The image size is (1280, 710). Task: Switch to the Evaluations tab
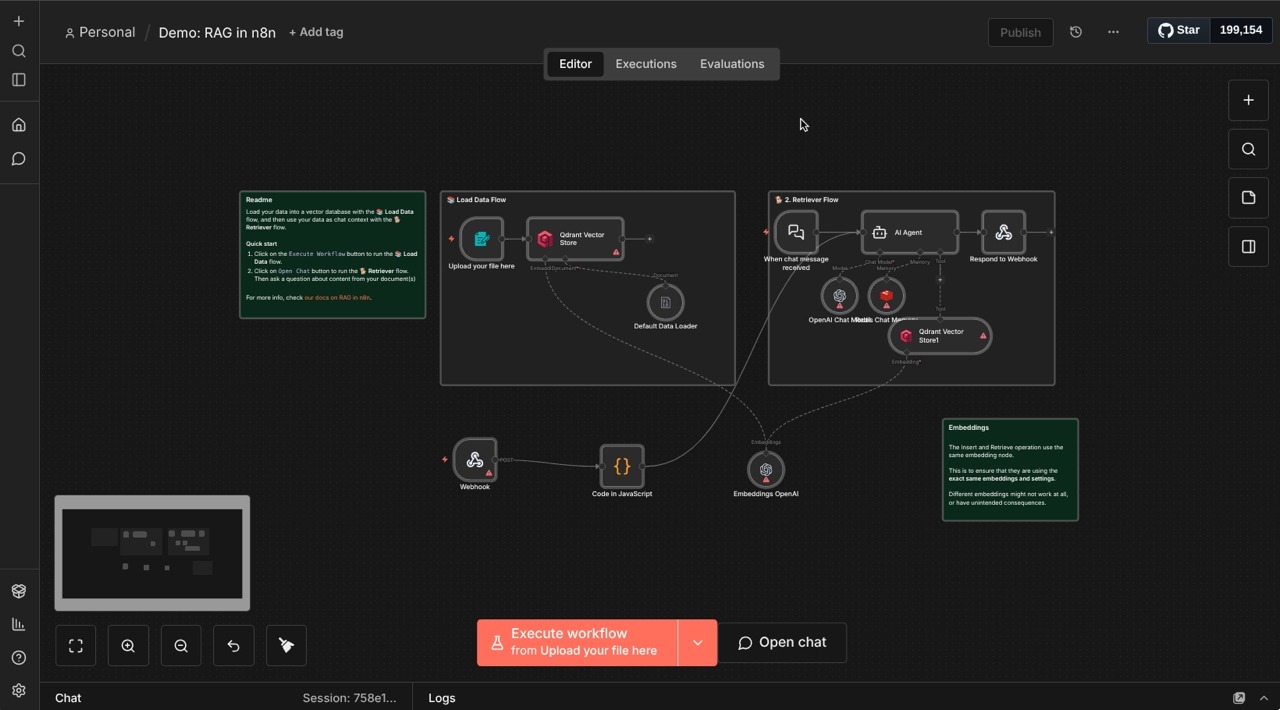[x=732, y=64]
